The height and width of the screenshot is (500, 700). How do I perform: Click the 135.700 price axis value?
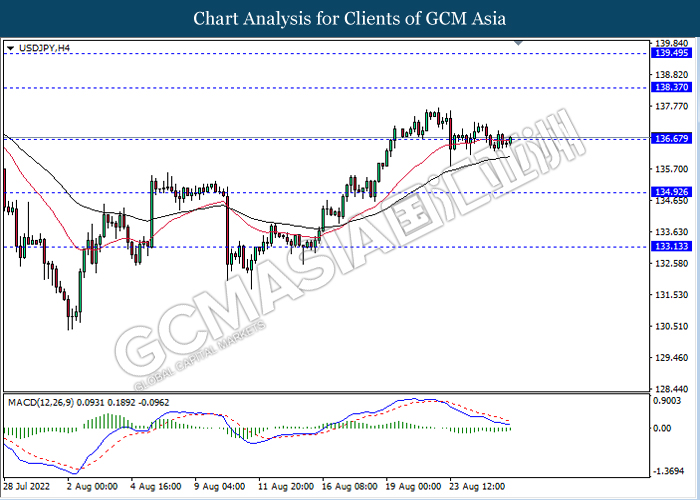tap(671, 169)
